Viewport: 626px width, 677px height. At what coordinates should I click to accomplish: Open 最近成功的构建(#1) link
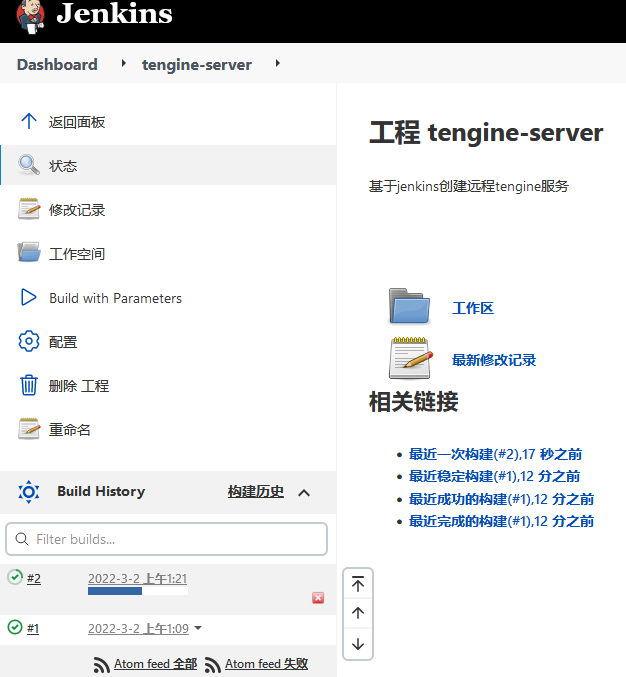[x=501, y=499]
